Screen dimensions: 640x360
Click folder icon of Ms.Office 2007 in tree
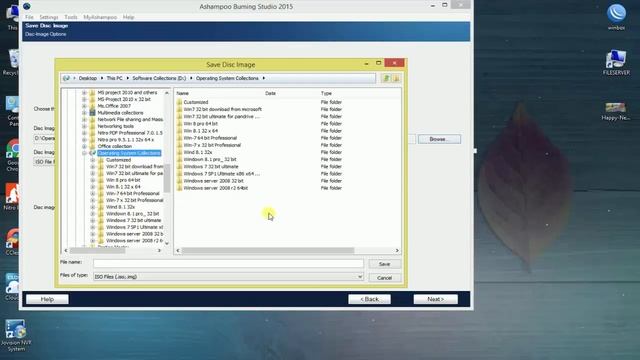pos(92,106)
